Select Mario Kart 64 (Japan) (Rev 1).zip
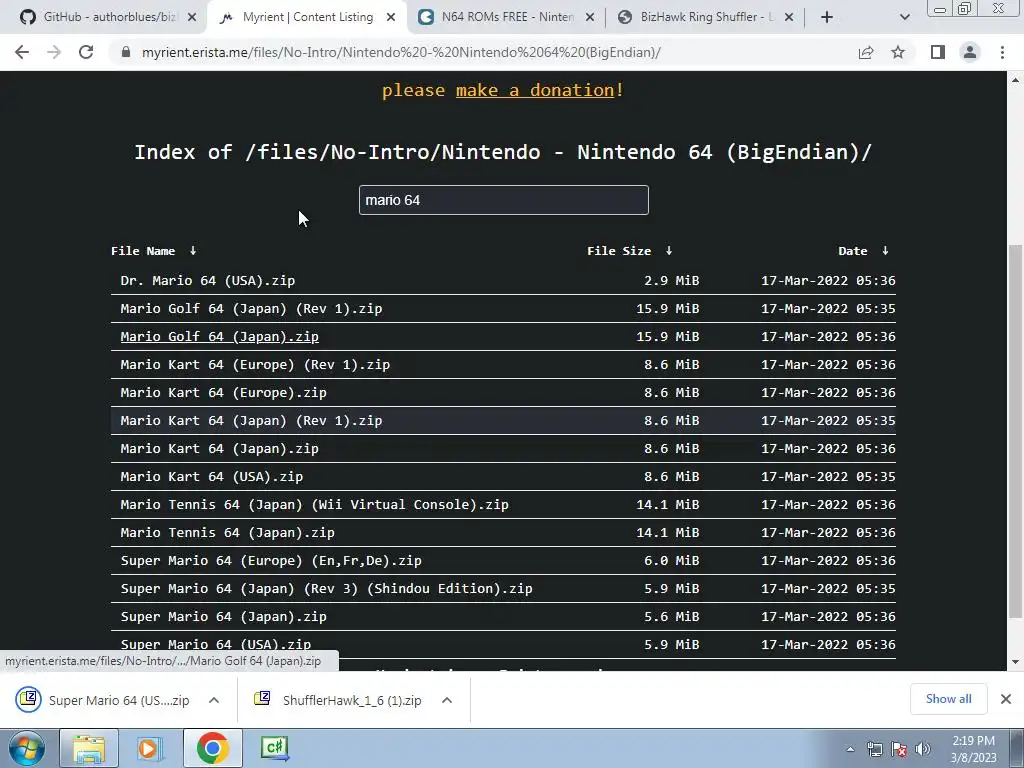Image resolution: width=1024 pixels, height=768 pixels. pyautogui.click(x=251, y=421)
